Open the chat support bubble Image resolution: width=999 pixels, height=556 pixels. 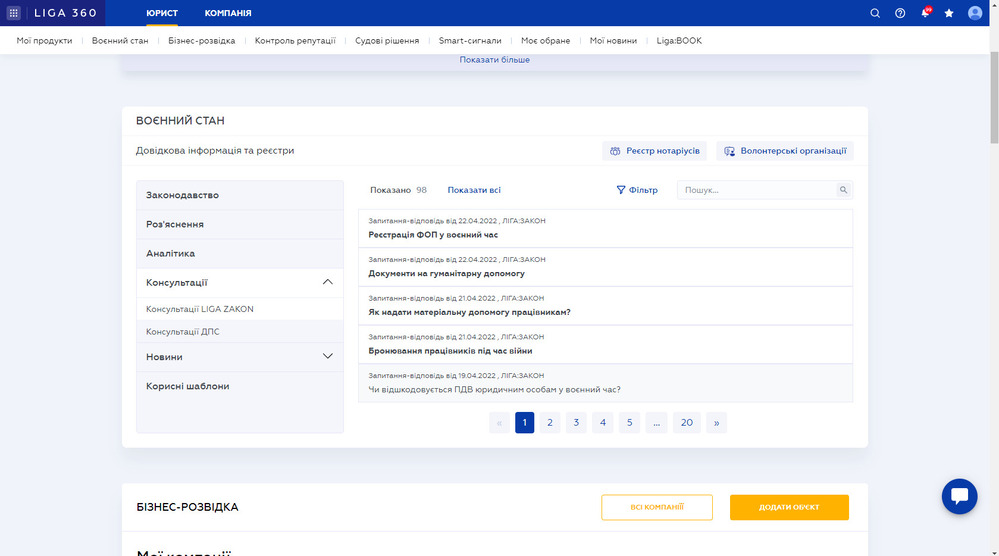click(959, 496)
